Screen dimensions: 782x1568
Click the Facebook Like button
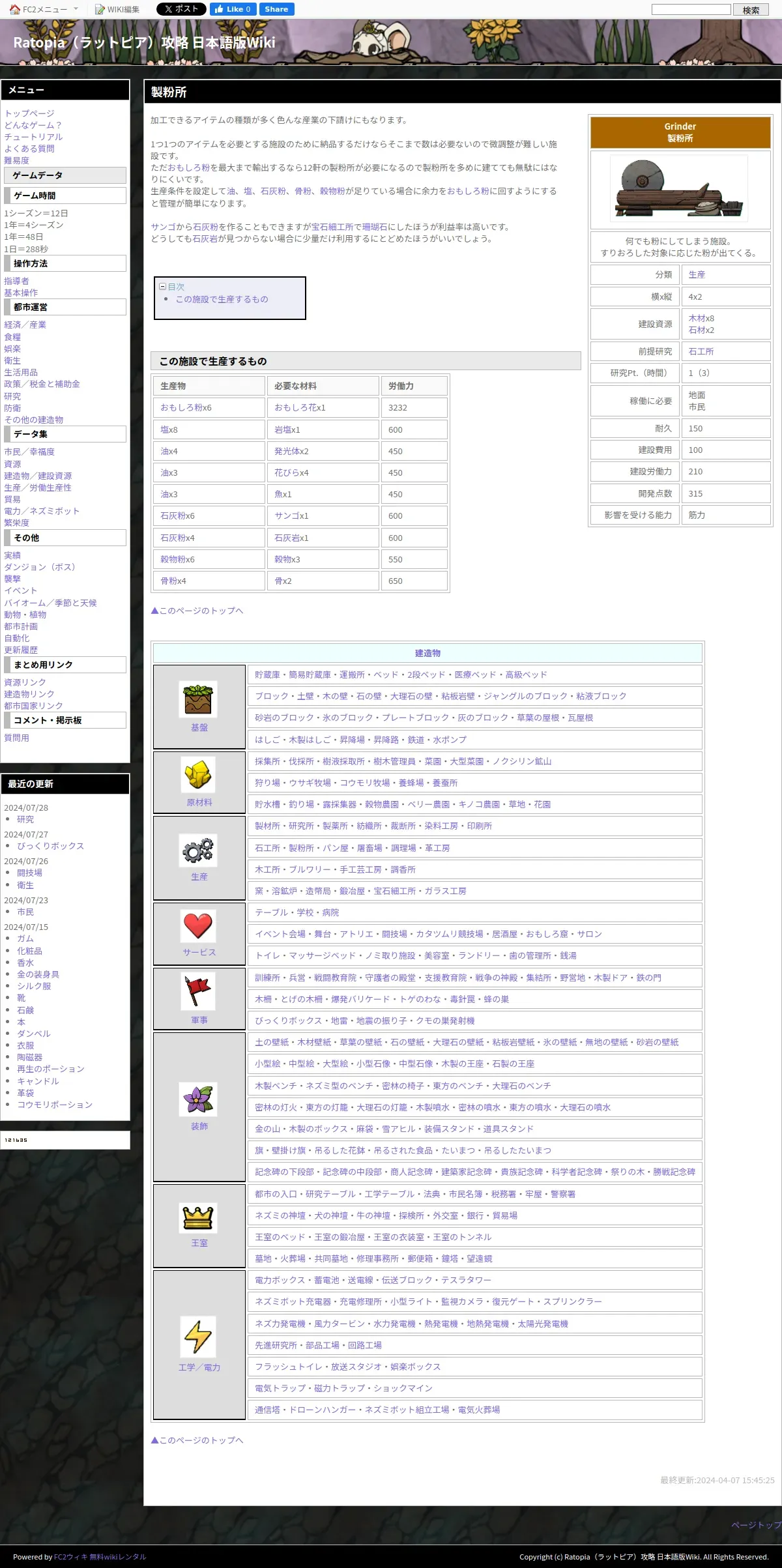[x=233, y=9]
